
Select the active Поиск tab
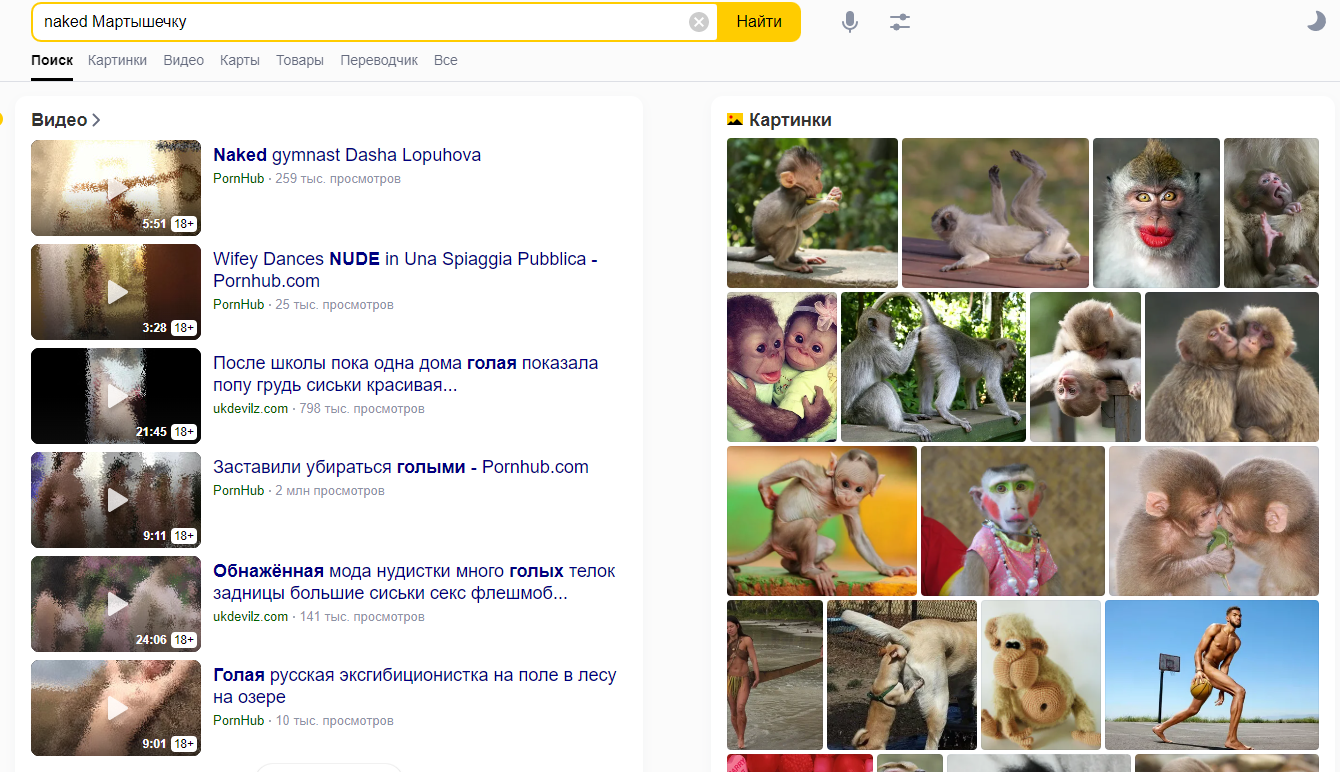tap(52, 60)
